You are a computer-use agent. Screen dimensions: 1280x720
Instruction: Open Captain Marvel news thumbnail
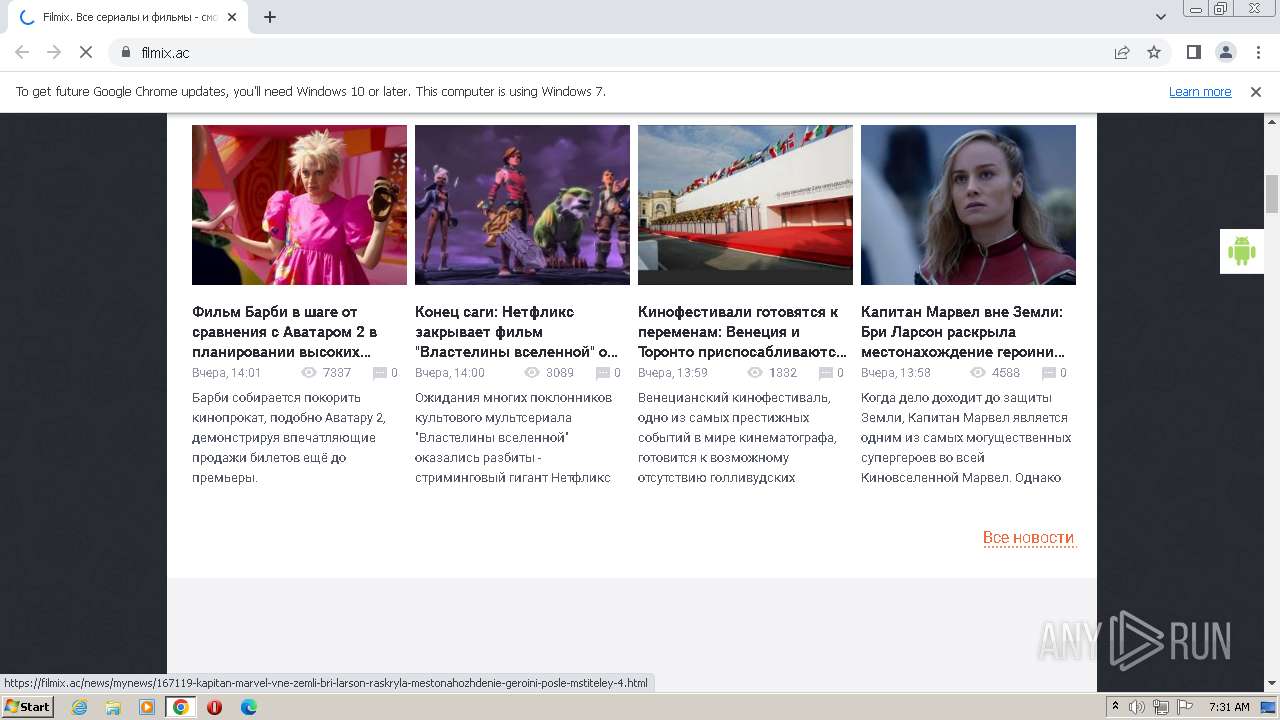(x=968, y=205)
